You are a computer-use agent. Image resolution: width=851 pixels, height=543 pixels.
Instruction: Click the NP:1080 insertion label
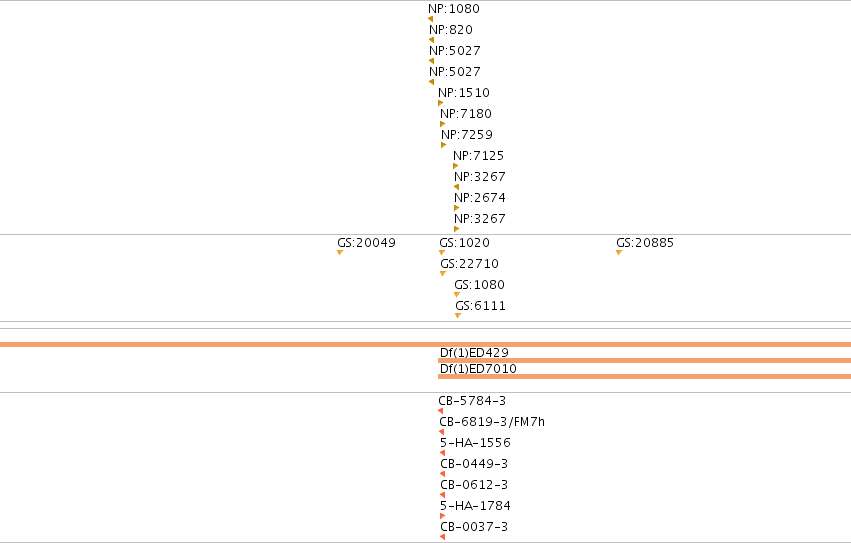454,9
